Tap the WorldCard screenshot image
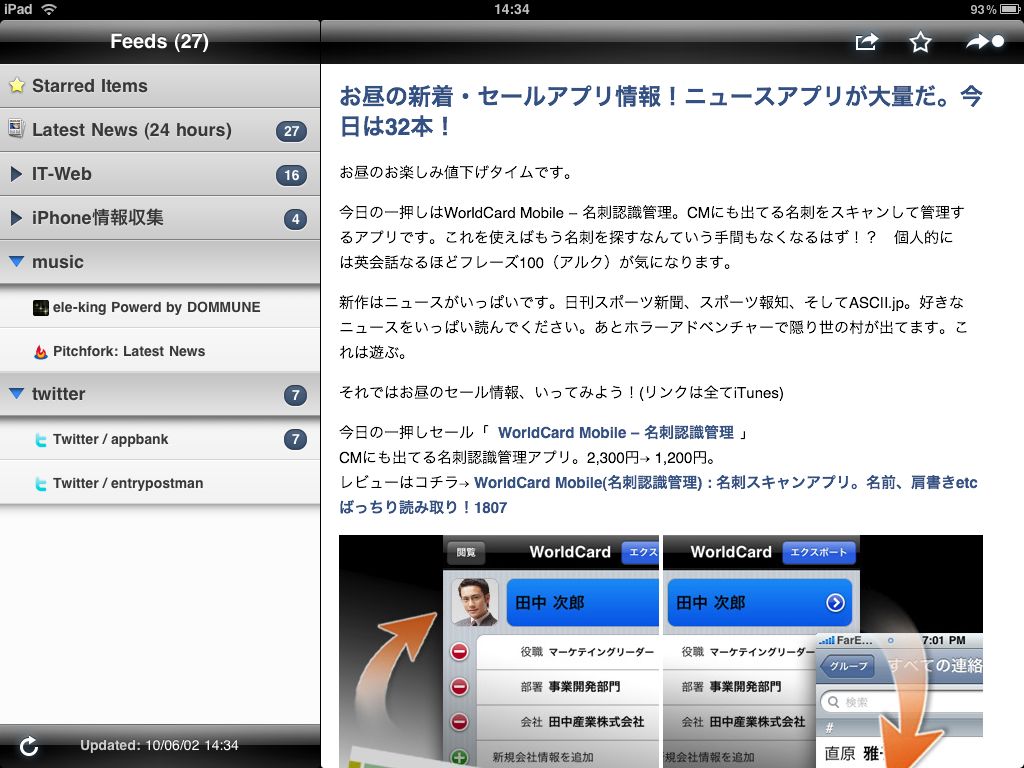The height and width of the screenshot is (768, 1024). 660,651
